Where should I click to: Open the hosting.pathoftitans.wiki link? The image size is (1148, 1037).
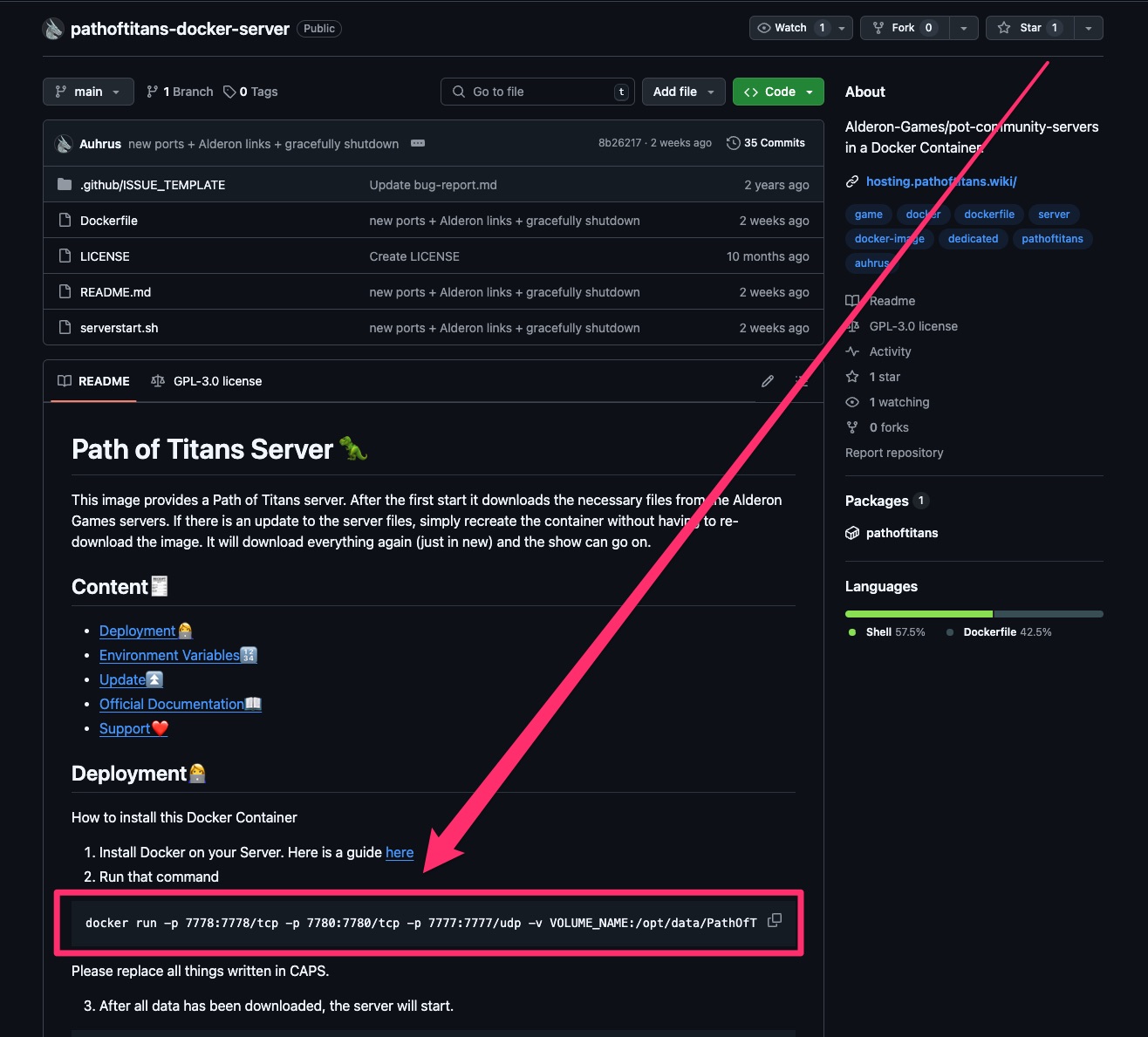tap(940, 181)
